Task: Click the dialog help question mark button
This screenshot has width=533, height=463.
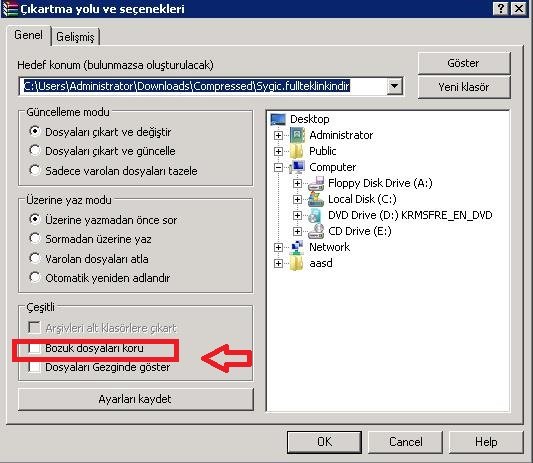Action: pos(501,8)
